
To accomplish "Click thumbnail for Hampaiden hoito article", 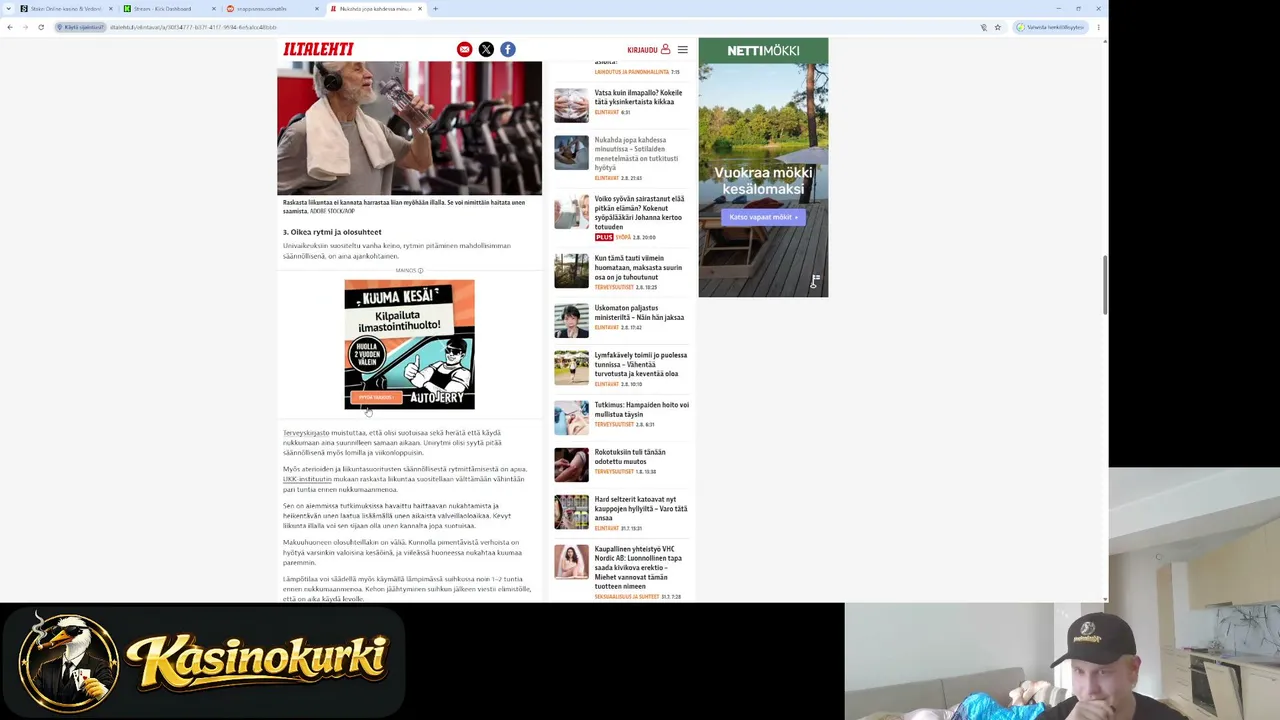I will pos(571,418).
